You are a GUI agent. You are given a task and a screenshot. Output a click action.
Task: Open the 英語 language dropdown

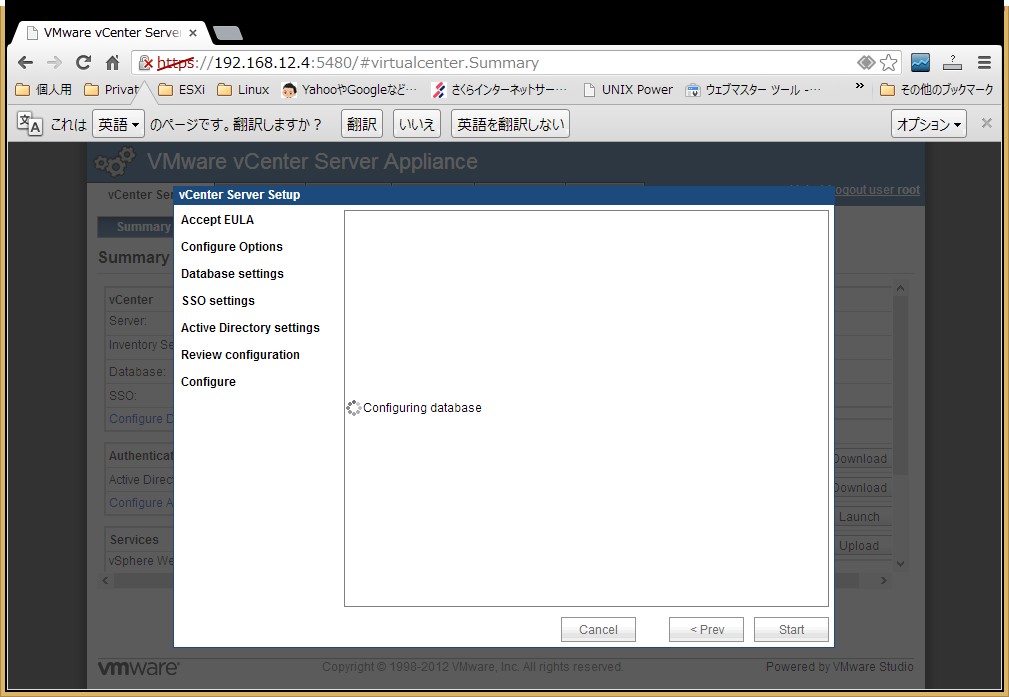click(x=118, y=124)
